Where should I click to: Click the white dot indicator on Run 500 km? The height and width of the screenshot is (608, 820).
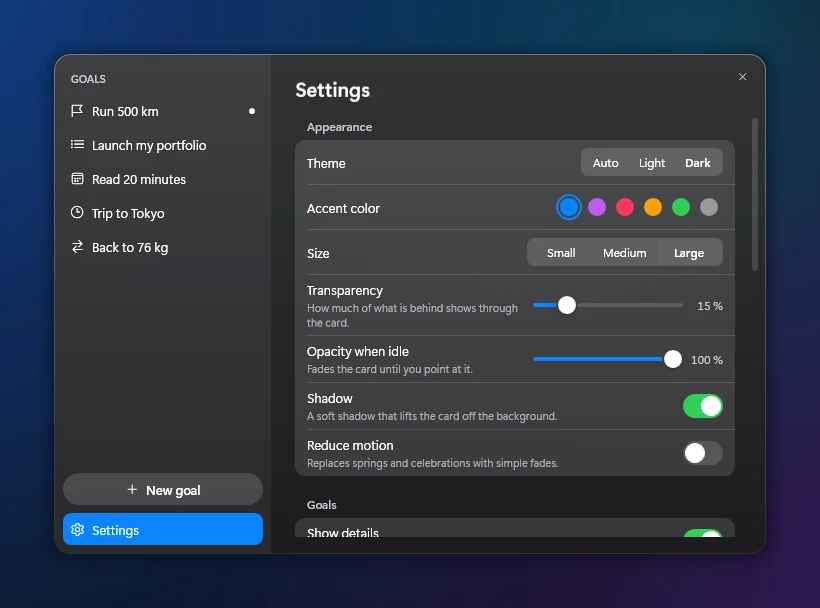(252, 111)
